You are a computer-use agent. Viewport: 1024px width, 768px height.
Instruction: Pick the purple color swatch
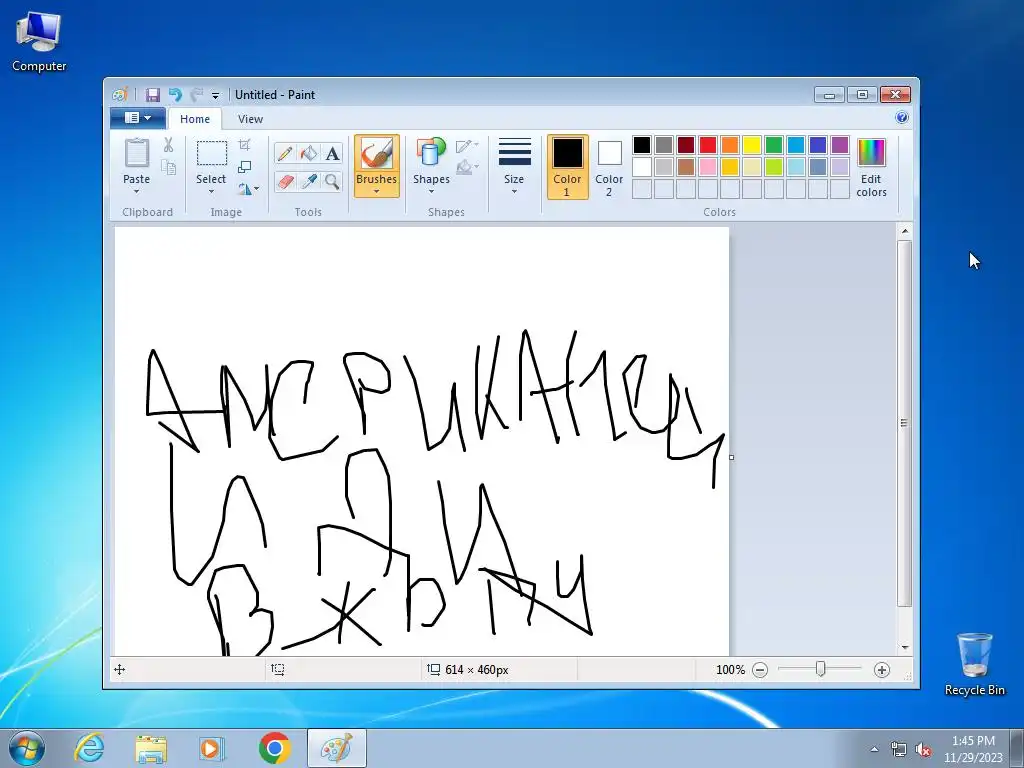click(x=840, y=145)
